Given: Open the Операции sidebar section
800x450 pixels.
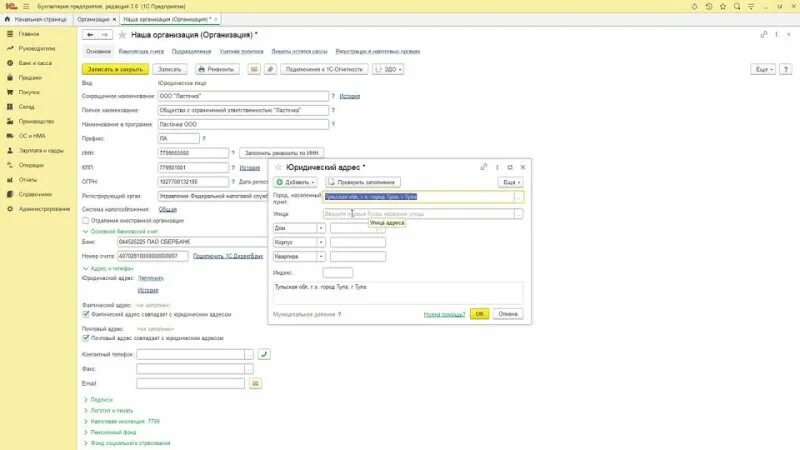Looking at the screenshot, I should click(x=31, y=165).
